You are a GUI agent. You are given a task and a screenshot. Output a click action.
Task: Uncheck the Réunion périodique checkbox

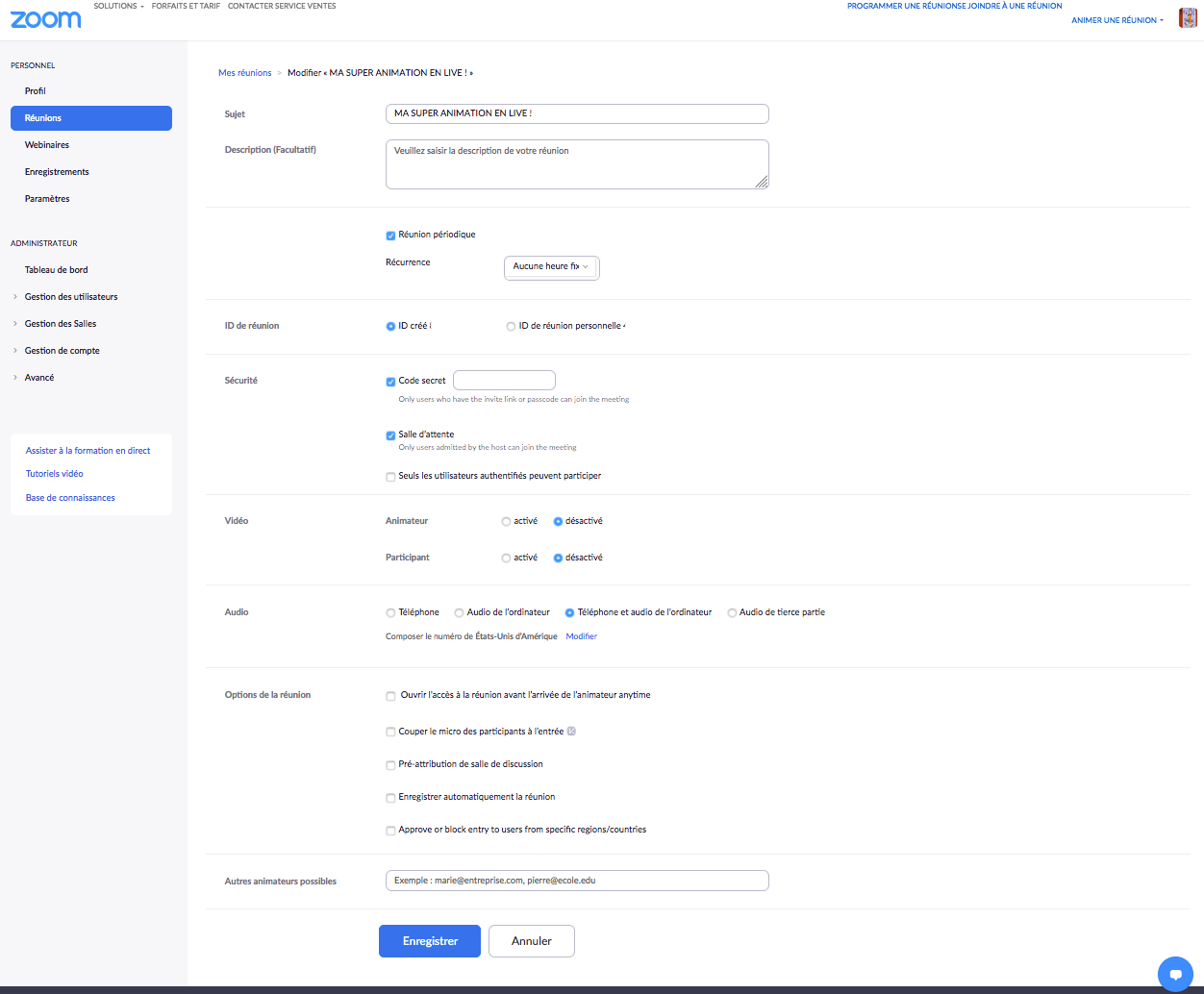pyautogui.click(x=390, y=236)
